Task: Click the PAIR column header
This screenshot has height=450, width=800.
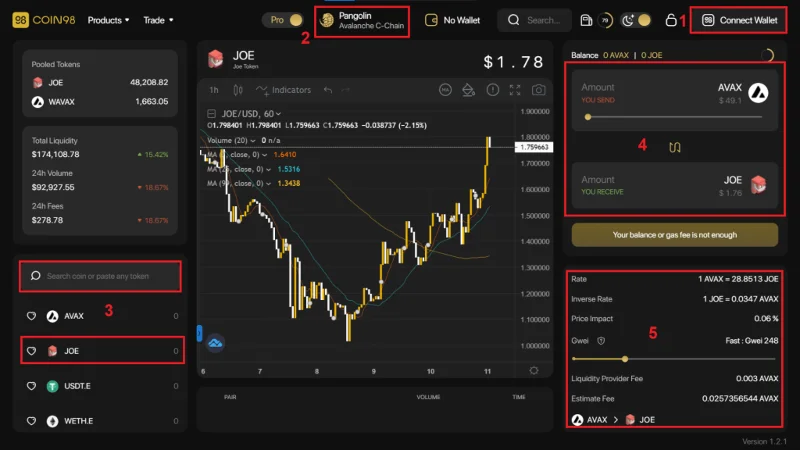Action: pos(230,397)
